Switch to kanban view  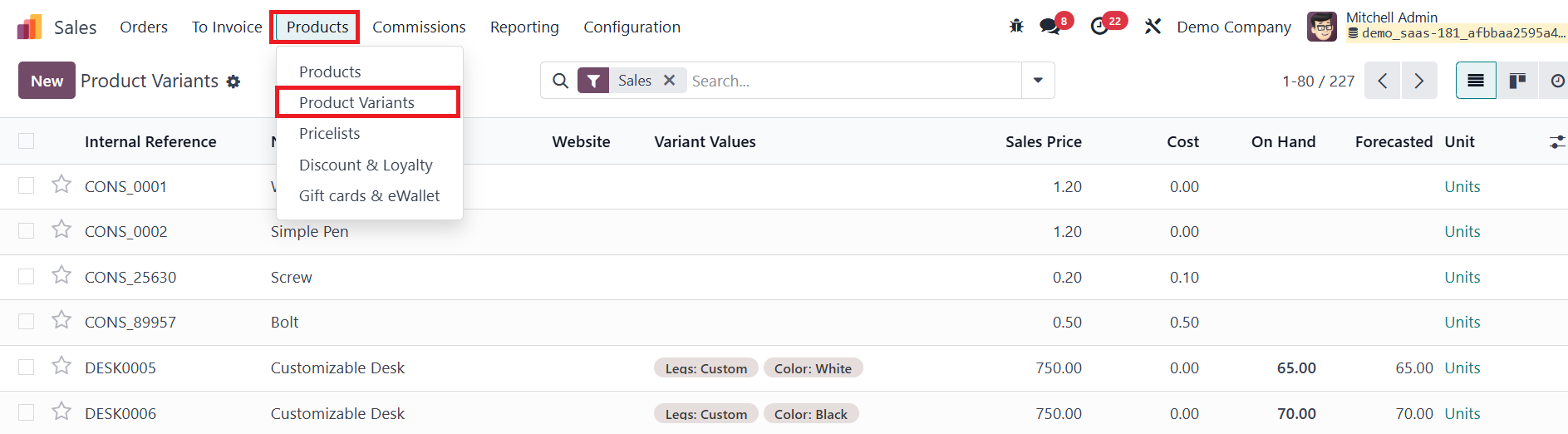pos(1517,81)
